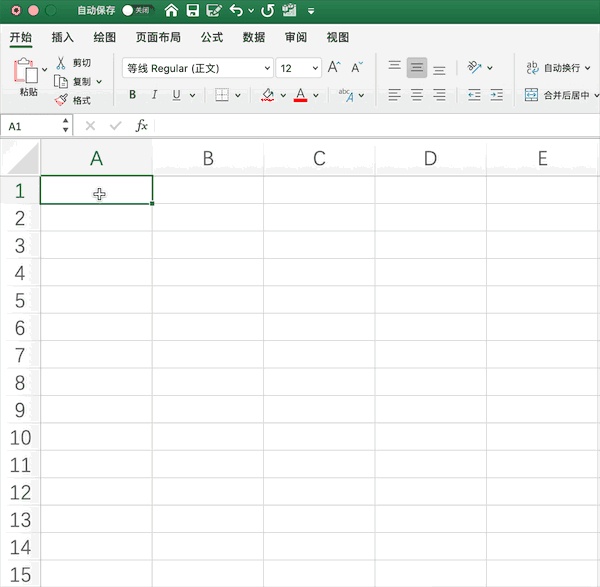Select column C header

(319, 158)
